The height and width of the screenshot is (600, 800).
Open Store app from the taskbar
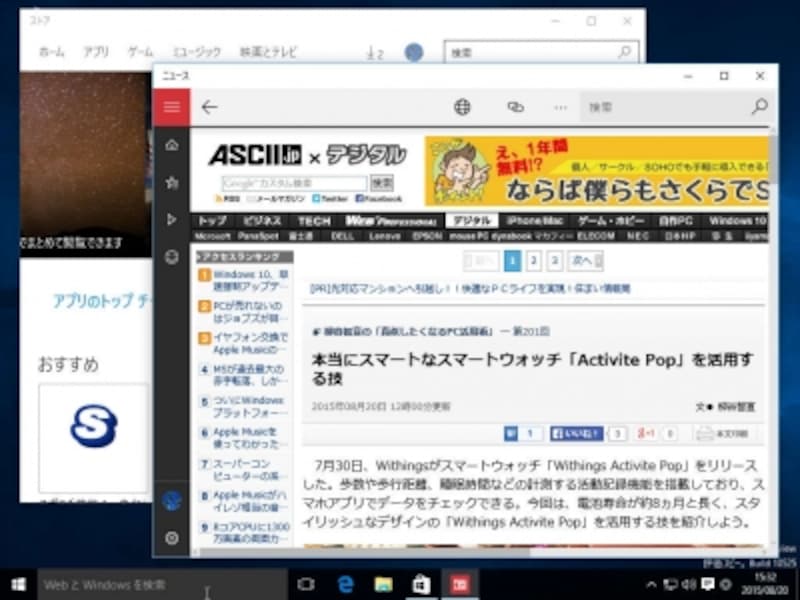tap(421, 584)
